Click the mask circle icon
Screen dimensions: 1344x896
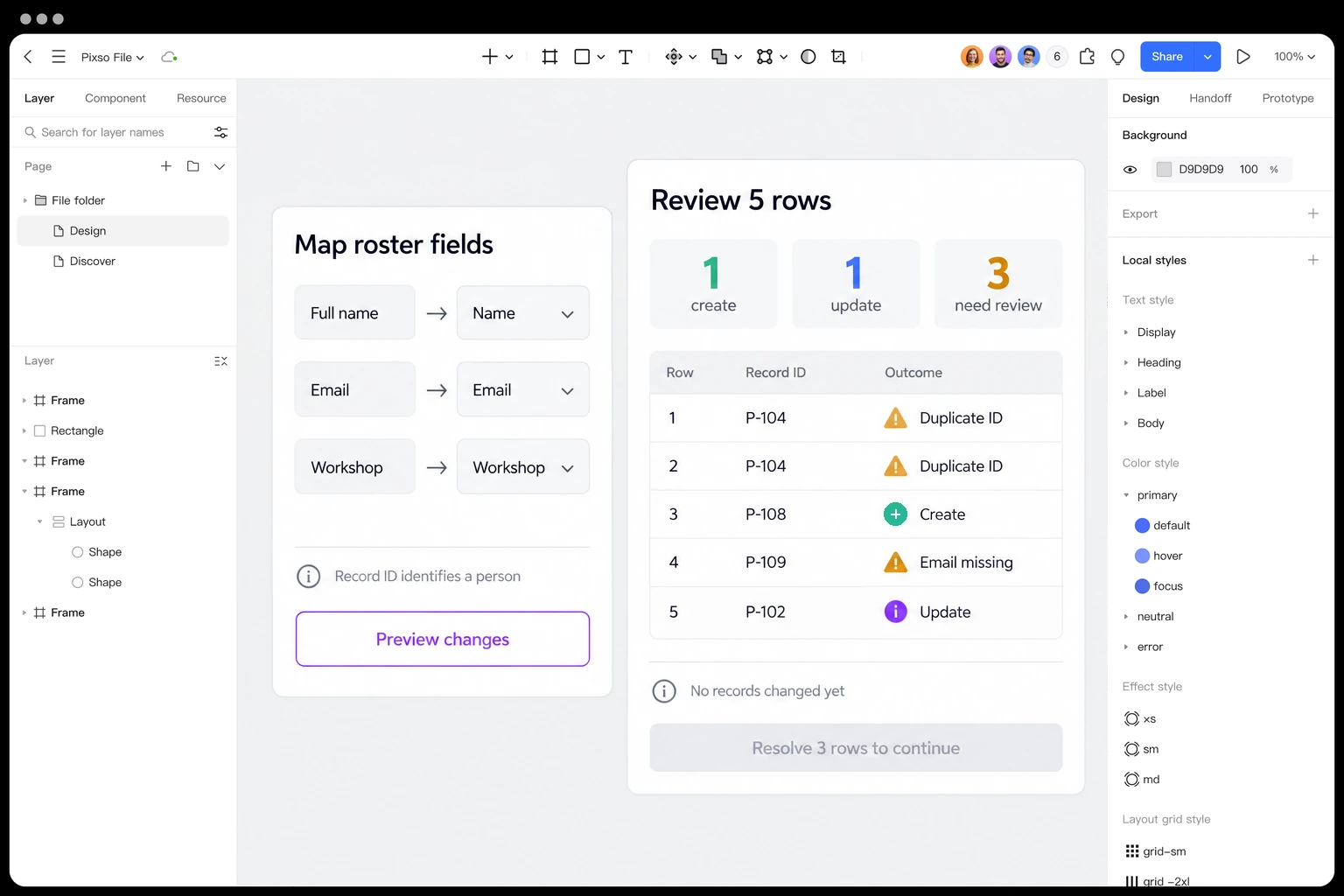pyautogui.click(x=808, y=57)
